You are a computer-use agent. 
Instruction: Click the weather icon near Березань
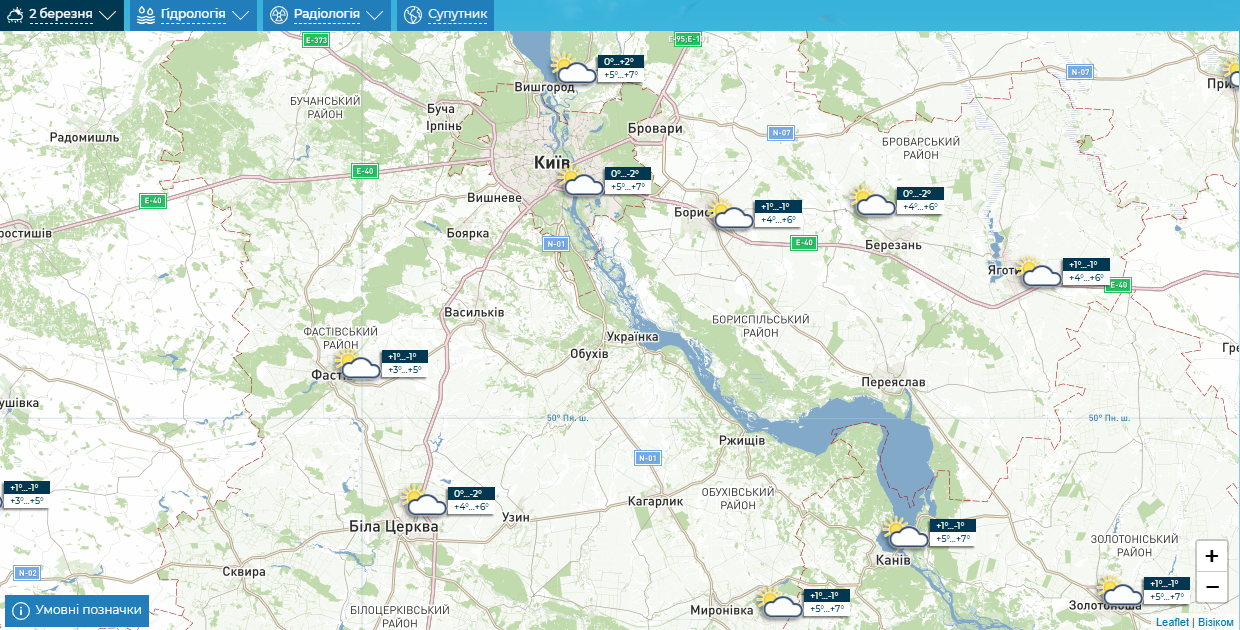point(874,201)
